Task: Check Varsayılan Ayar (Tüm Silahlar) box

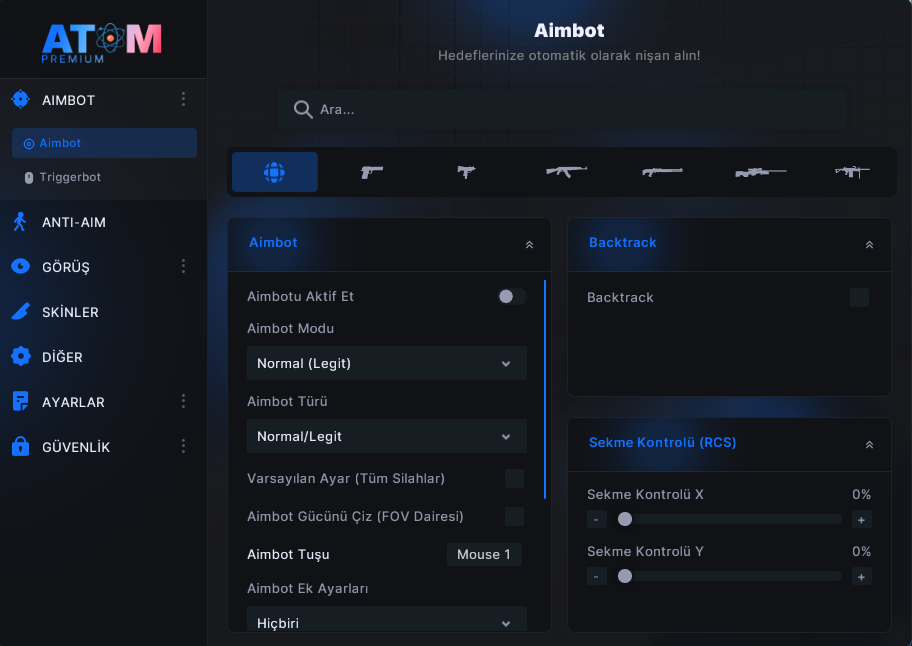Action: (514, 479)
